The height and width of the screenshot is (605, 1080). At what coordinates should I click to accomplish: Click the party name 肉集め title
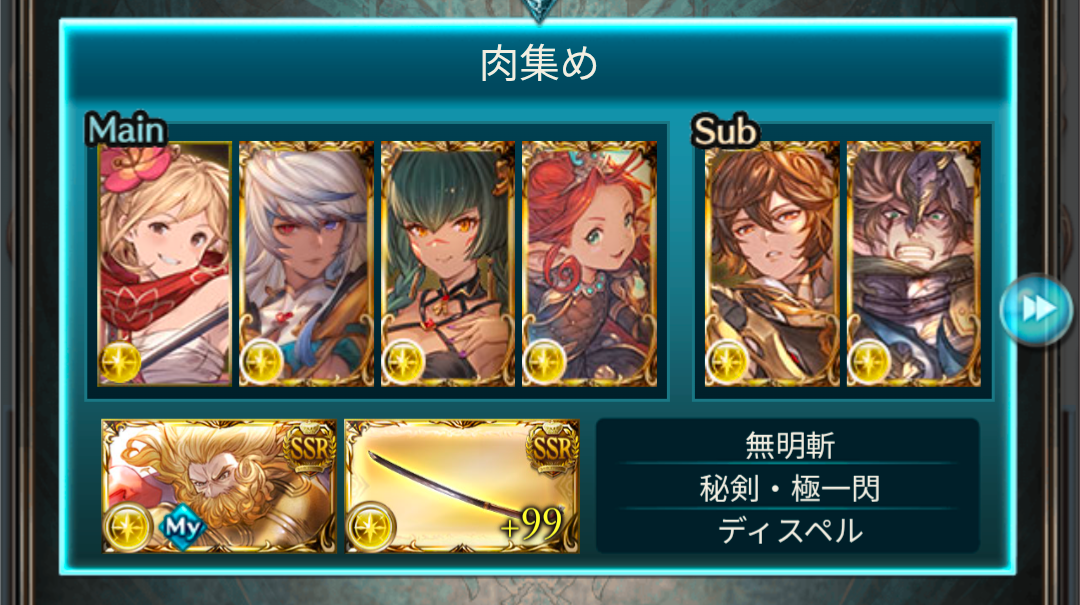tap(539, 63)
